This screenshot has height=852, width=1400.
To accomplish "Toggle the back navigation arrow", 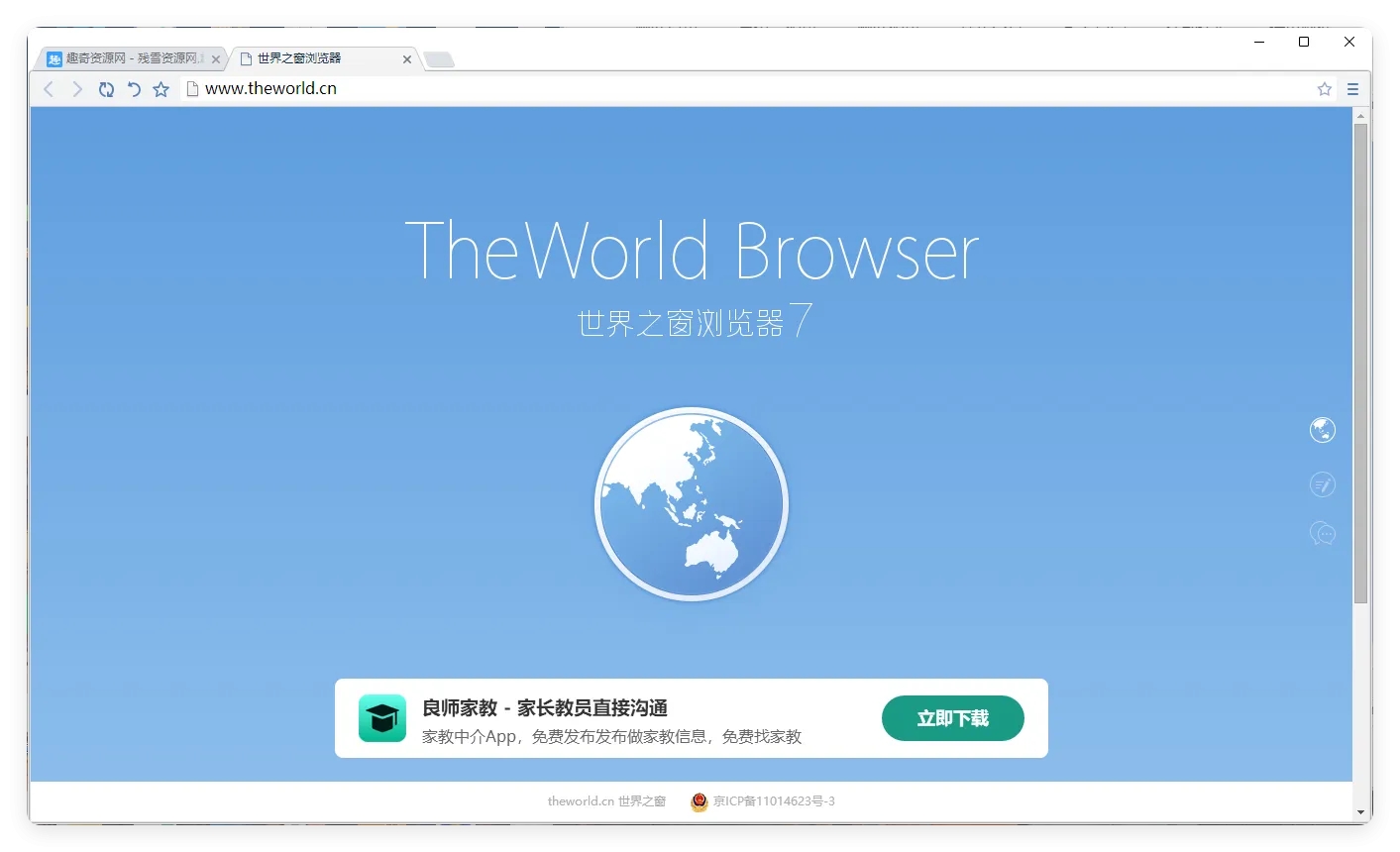I will point(49,88).
